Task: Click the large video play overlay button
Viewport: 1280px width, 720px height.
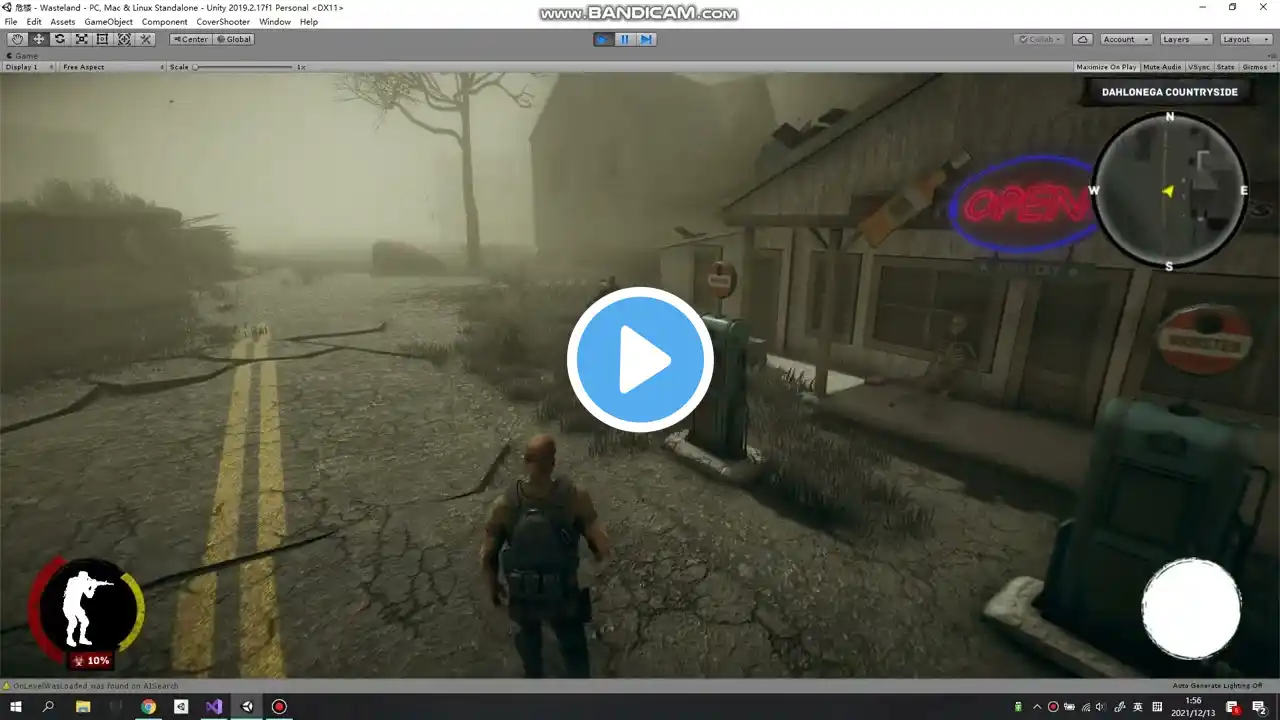Action: 640,360
